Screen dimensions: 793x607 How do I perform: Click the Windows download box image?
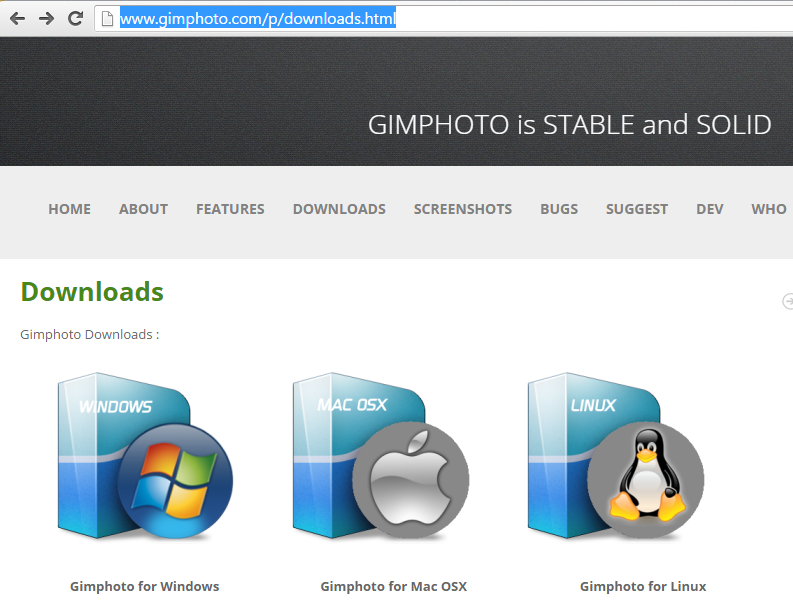[146, 456]
